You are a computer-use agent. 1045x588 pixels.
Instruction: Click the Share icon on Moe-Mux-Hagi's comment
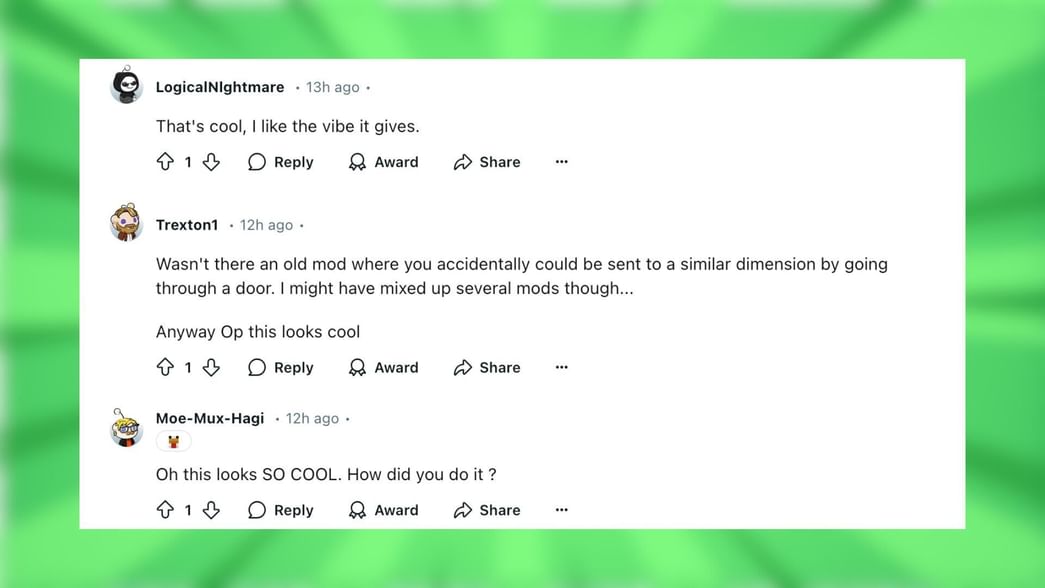click(x=462, y=510)
